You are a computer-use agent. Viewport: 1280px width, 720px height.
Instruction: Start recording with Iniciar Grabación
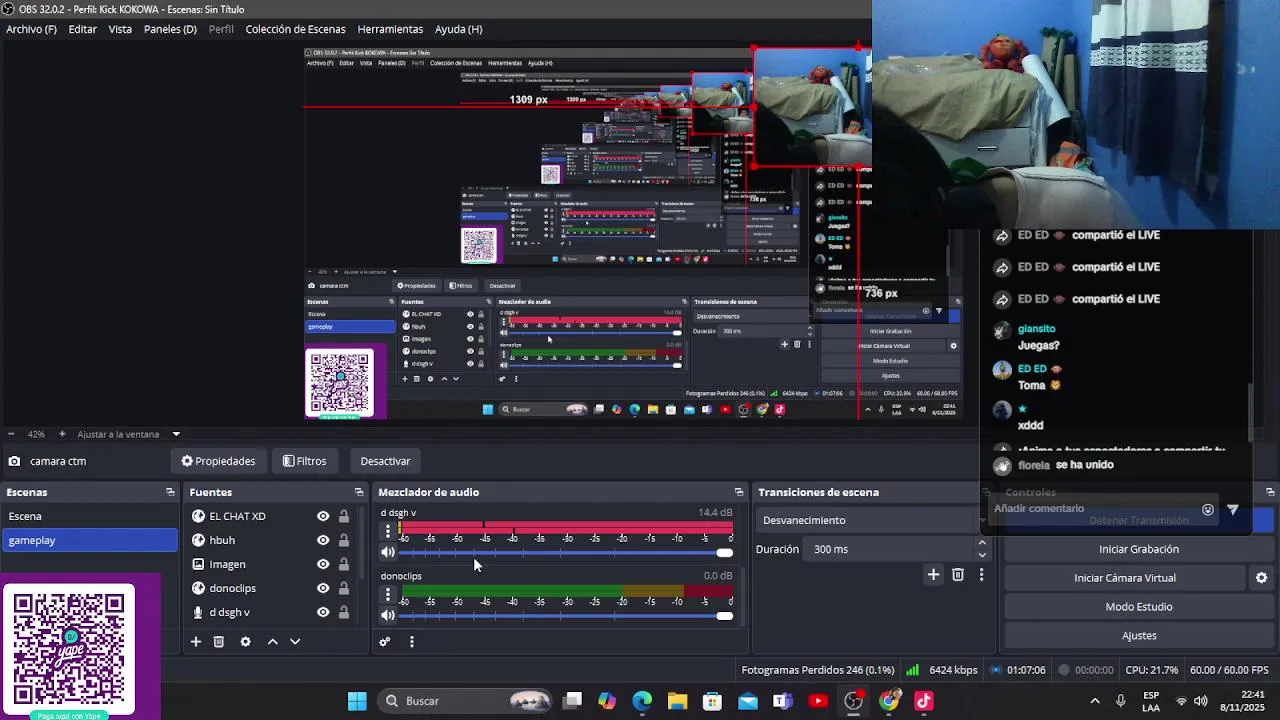1139,549
